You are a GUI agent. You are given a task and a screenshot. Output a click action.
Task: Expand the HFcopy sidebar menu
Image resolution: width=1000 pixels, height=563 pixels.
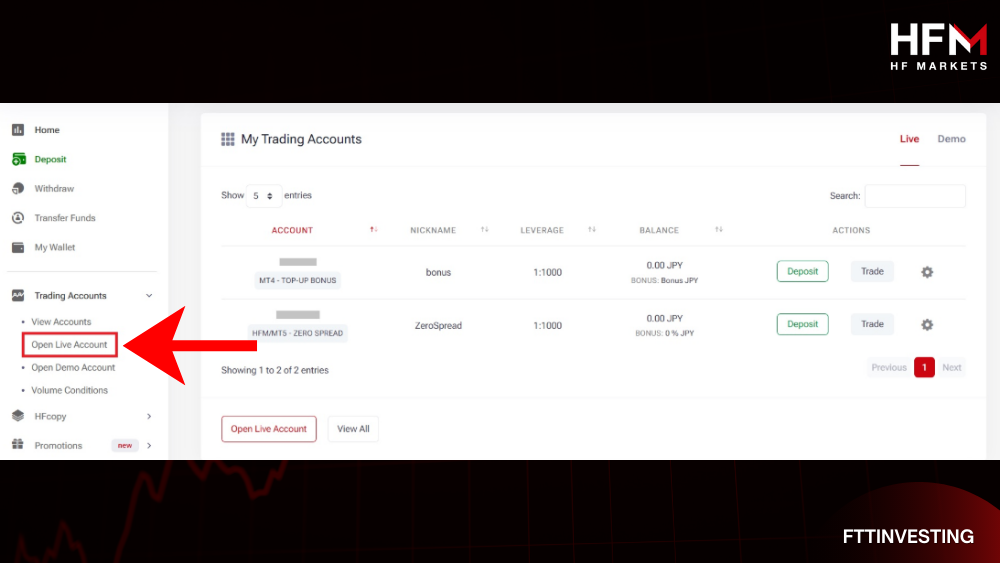(149, 416)
